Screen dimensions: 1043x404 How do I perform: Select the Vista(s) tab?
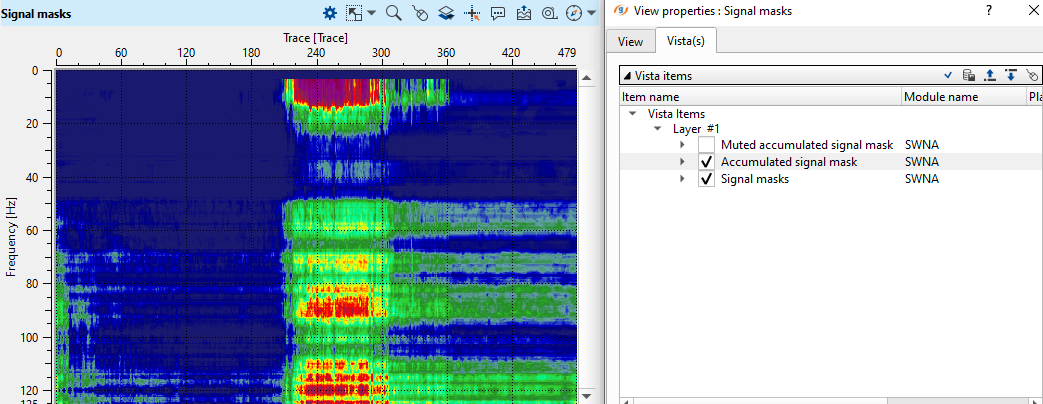pyautogui.click(x=686, y=41)
